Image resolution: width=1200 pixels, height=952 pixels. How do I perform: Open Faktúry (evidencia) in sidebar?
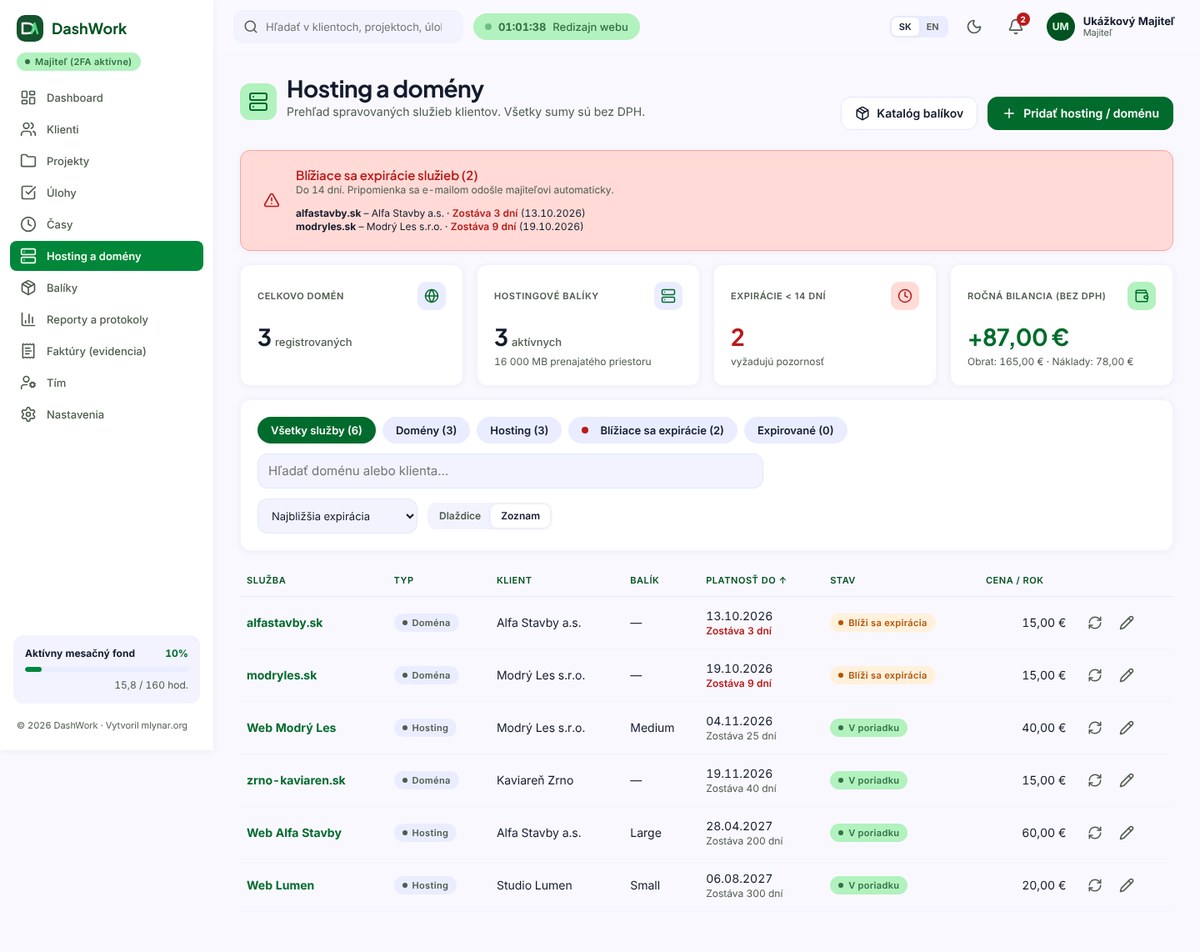click(106, 351)
